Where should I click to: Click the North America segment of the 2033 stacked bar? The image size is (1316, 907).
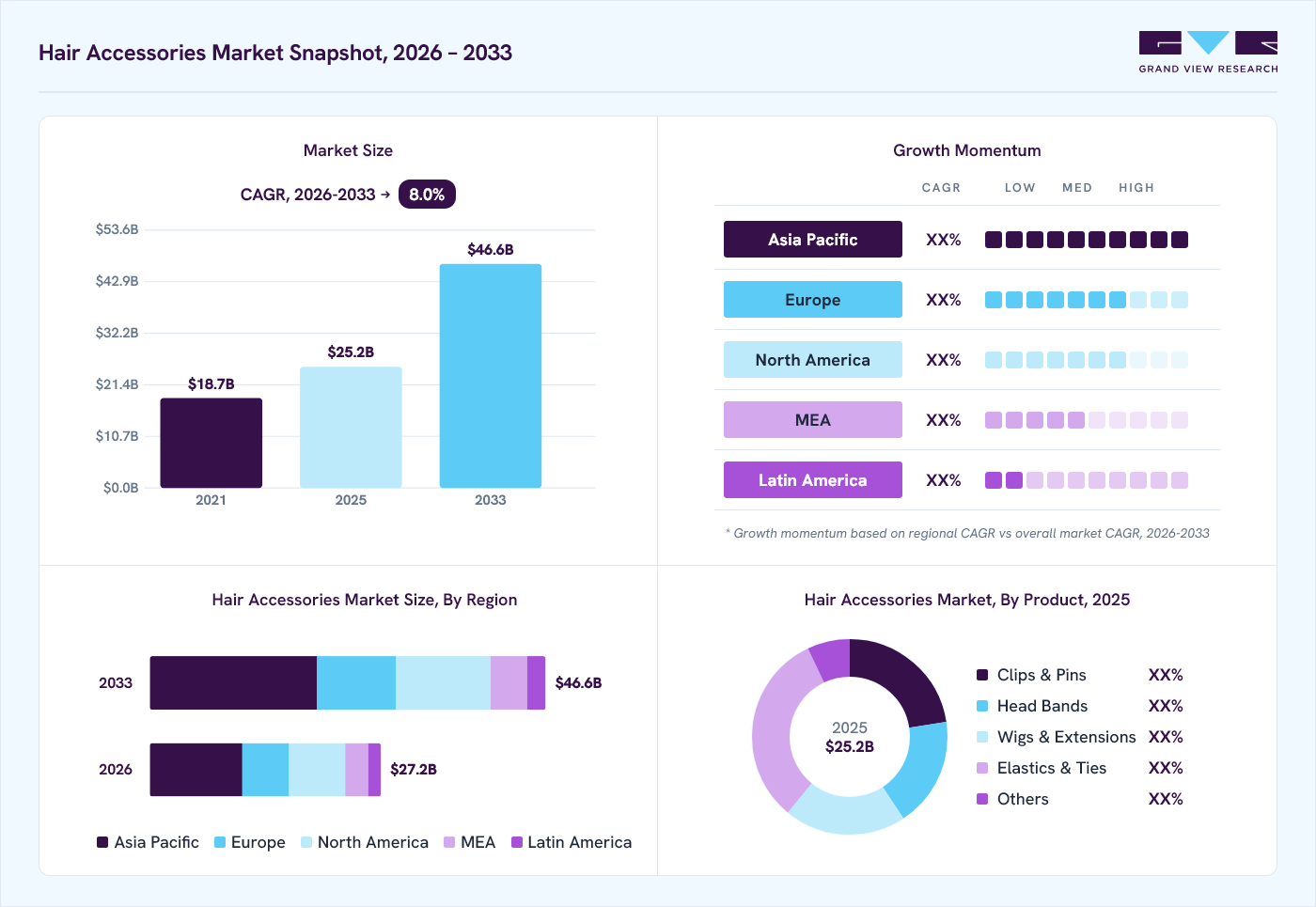[443, 683]
